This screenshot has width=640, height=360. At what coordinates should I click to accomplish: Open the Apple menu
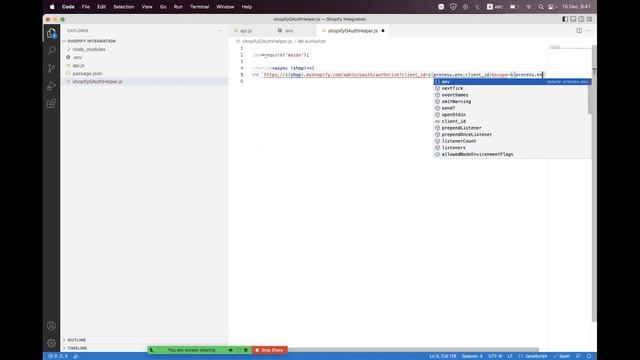(52, 7)
